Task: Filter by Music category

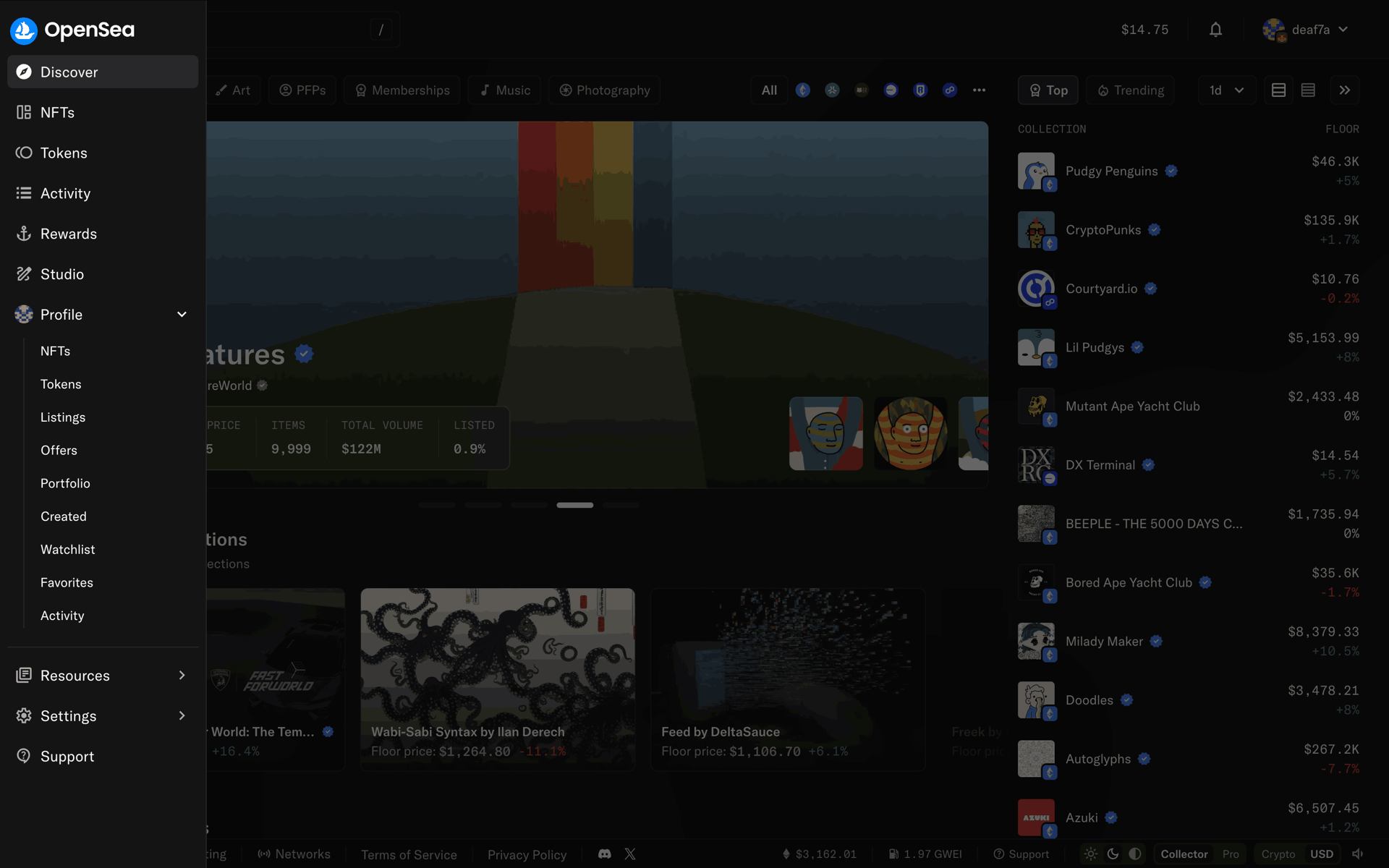Action: pyautogui.click(x=505, y=90)
